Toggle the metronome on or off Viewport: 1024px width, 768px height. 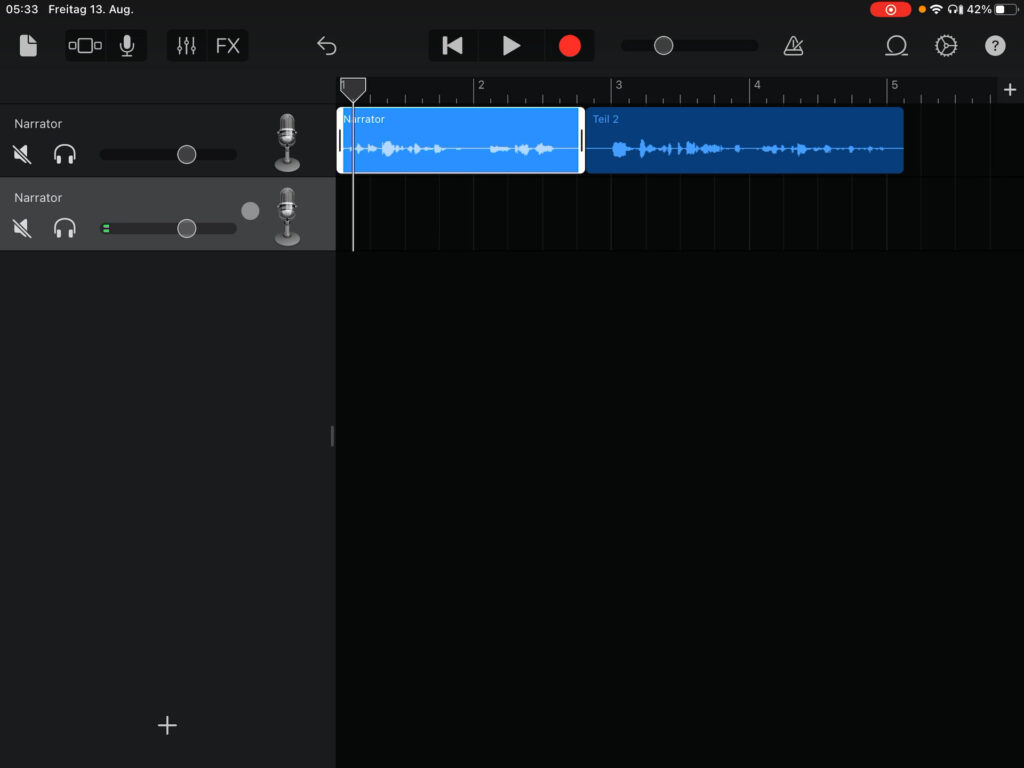point(793,46)
